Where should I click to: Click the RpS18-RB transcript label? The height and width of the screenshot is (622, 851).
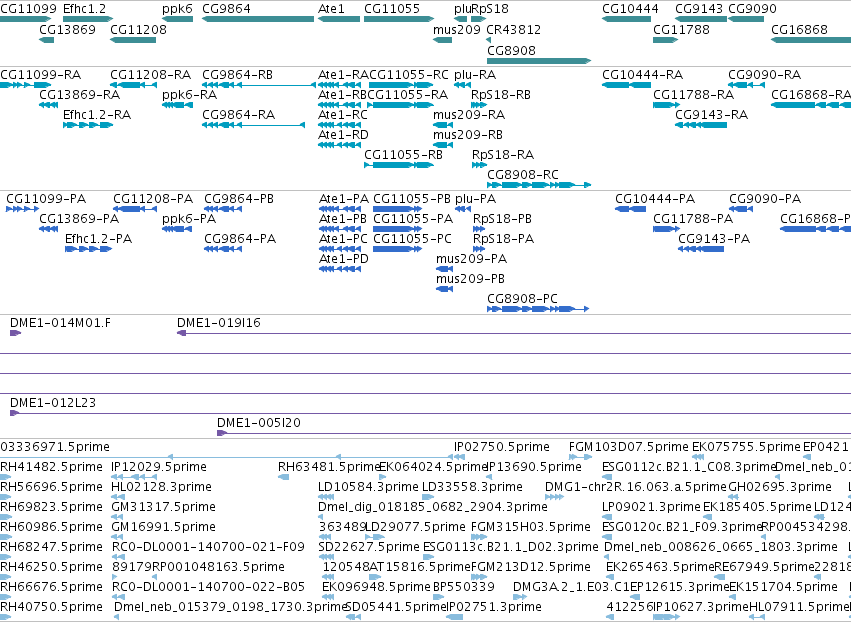pos(501,94)
